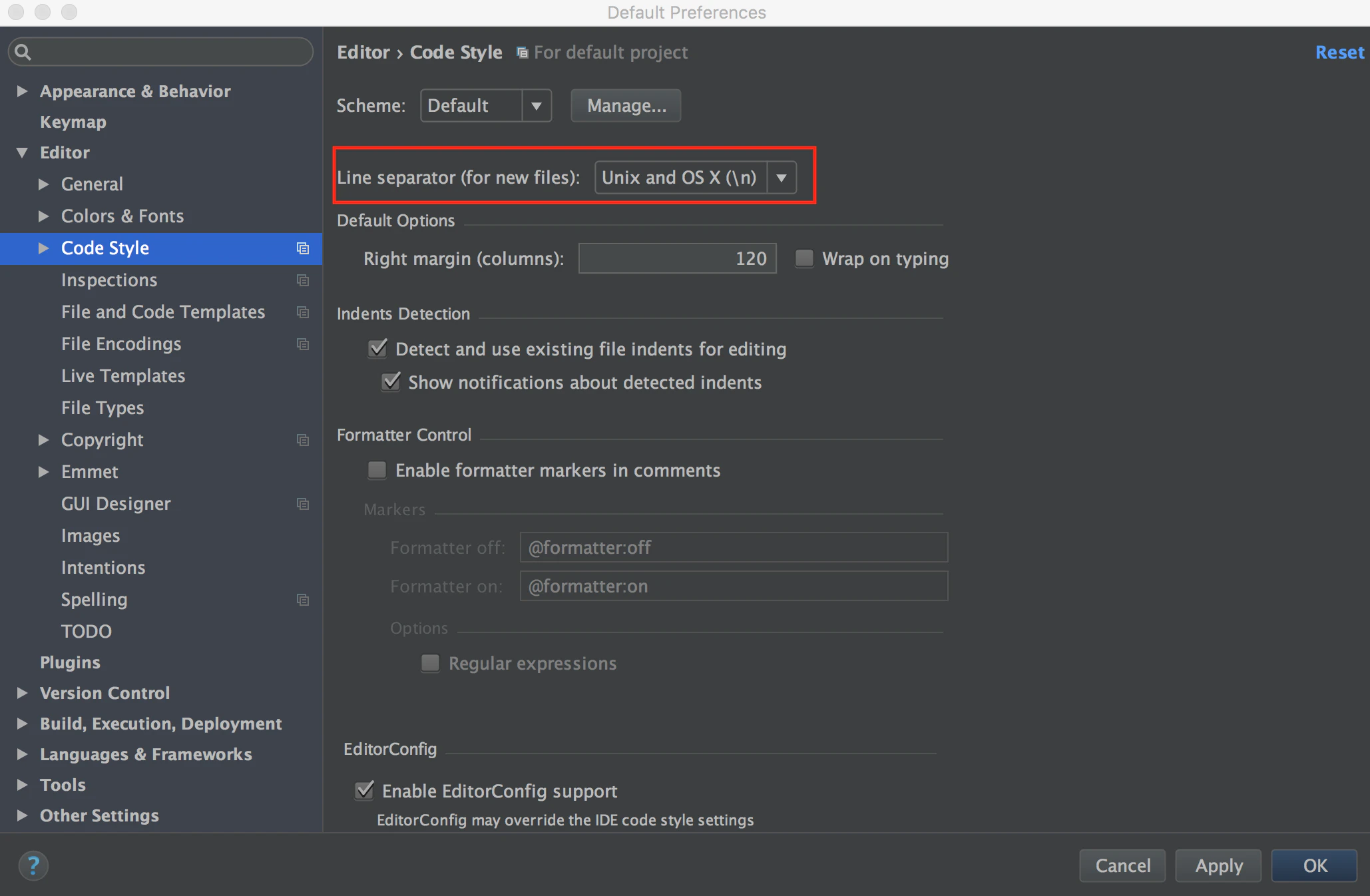
Task: Select Keymap in the sidebar
Action: click(73, 122)
